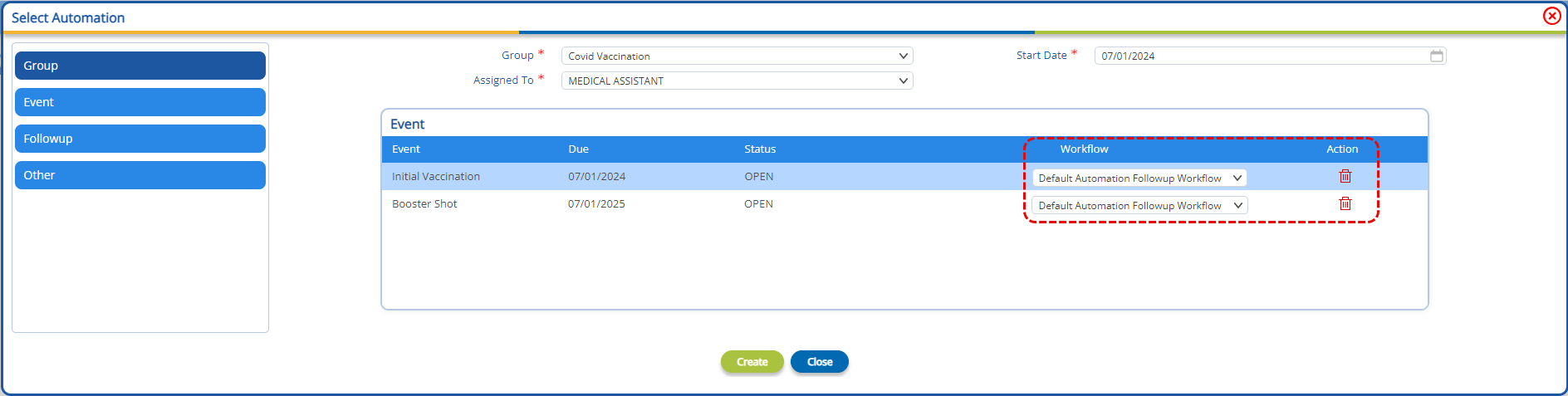1568x396 pixels.
Task: Click the Event column header in table
Action: [406, 149]
